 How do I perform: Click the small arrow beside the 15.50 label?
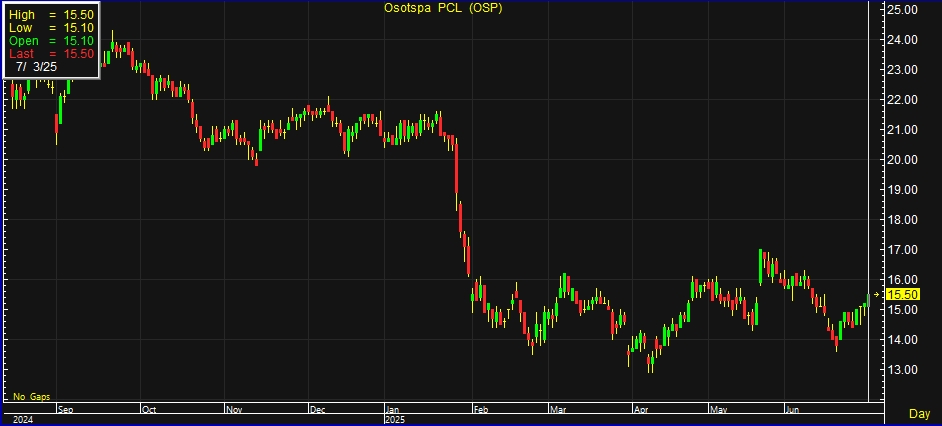pyautogui.click(x=878, y=294)
